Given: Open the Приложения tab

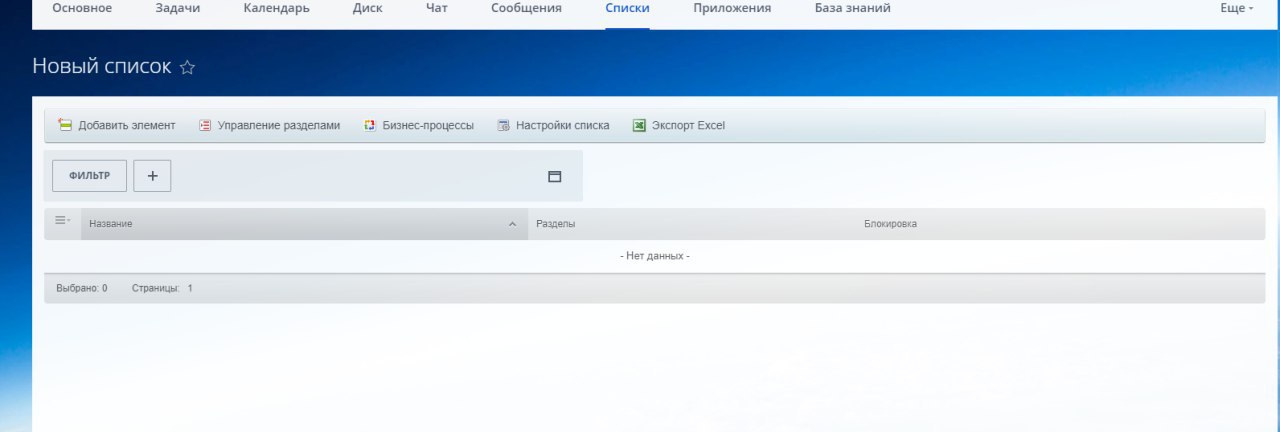Looking at the screenshot, I should coord(732,8).
